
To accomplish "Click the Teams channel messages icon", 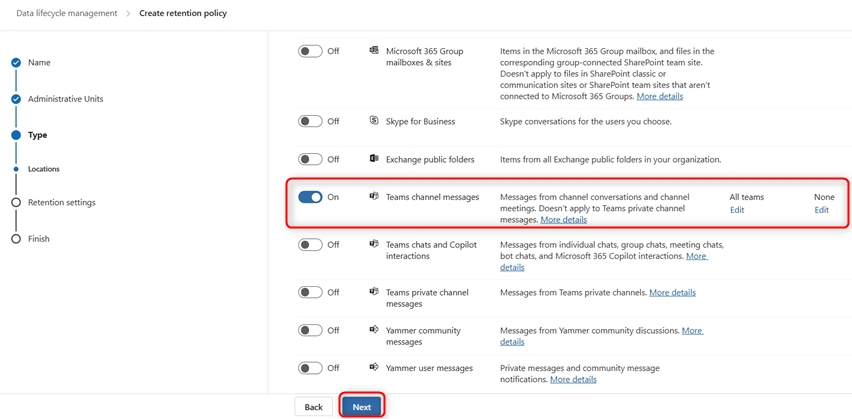I will tap(374, 197).
